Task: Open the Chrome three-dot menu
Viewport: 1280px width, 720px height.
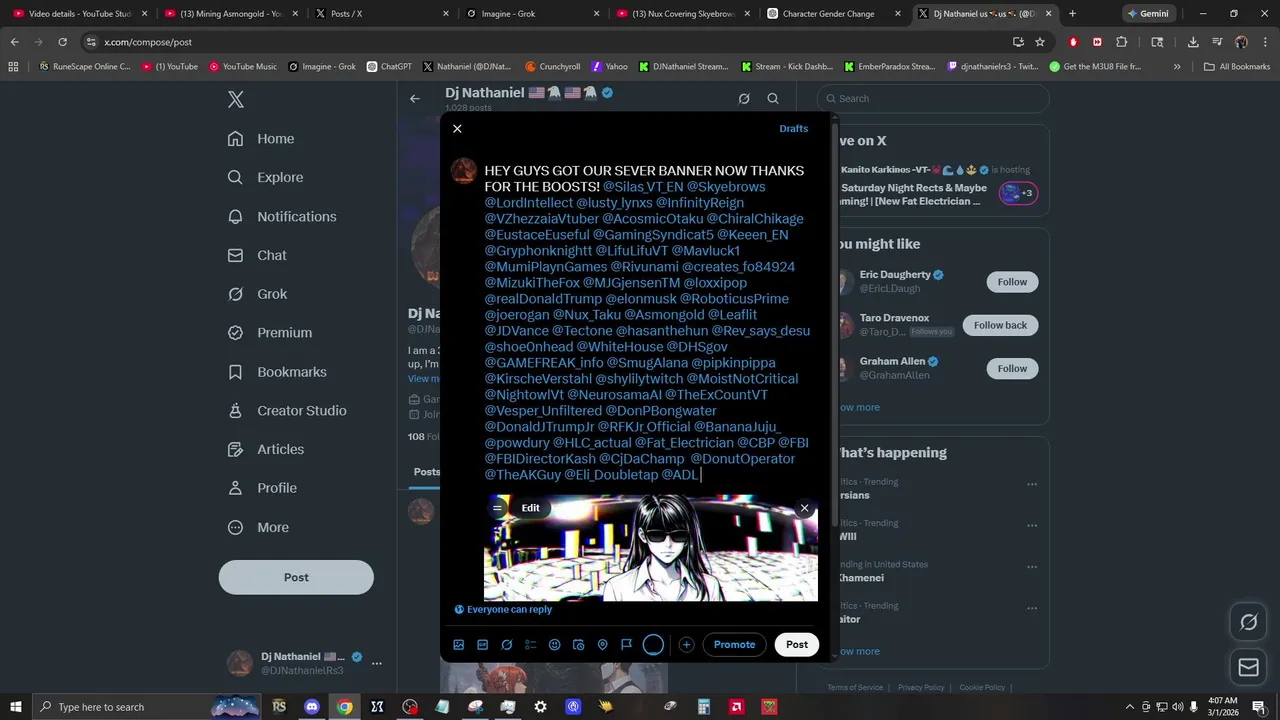Action: (1265, 42)
